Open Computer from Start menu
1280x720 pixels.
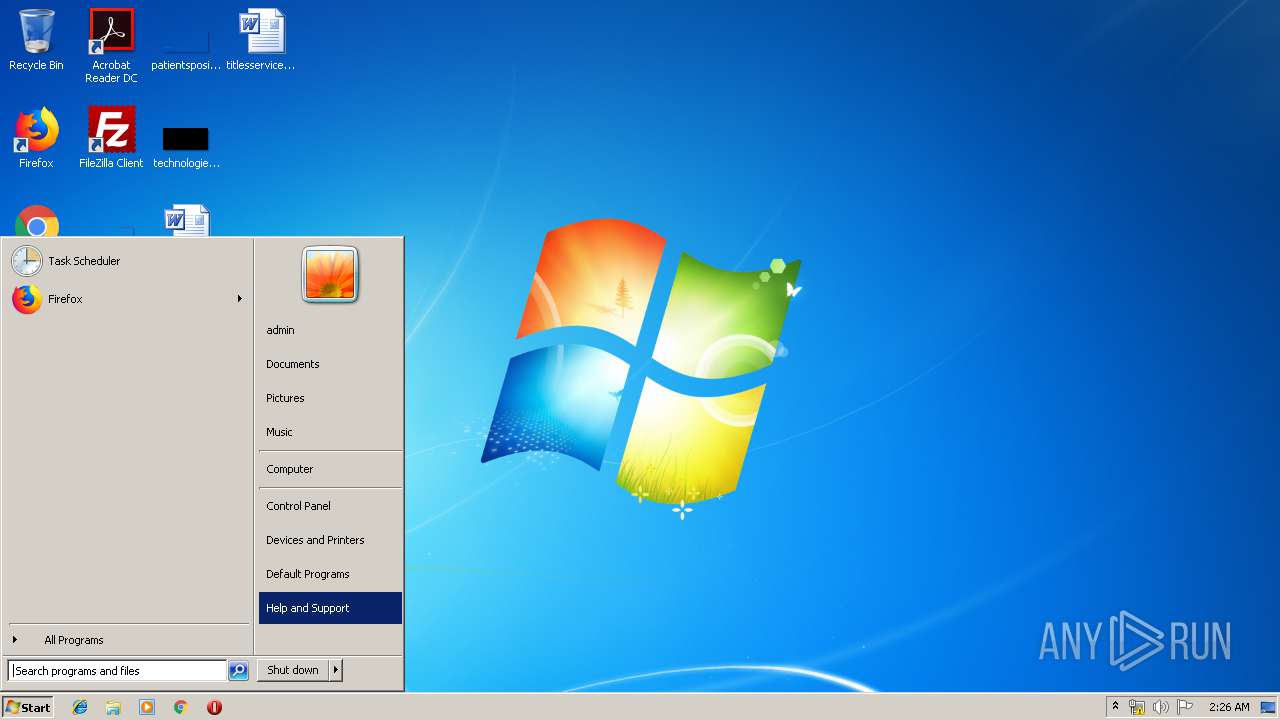tap(330, 469)
